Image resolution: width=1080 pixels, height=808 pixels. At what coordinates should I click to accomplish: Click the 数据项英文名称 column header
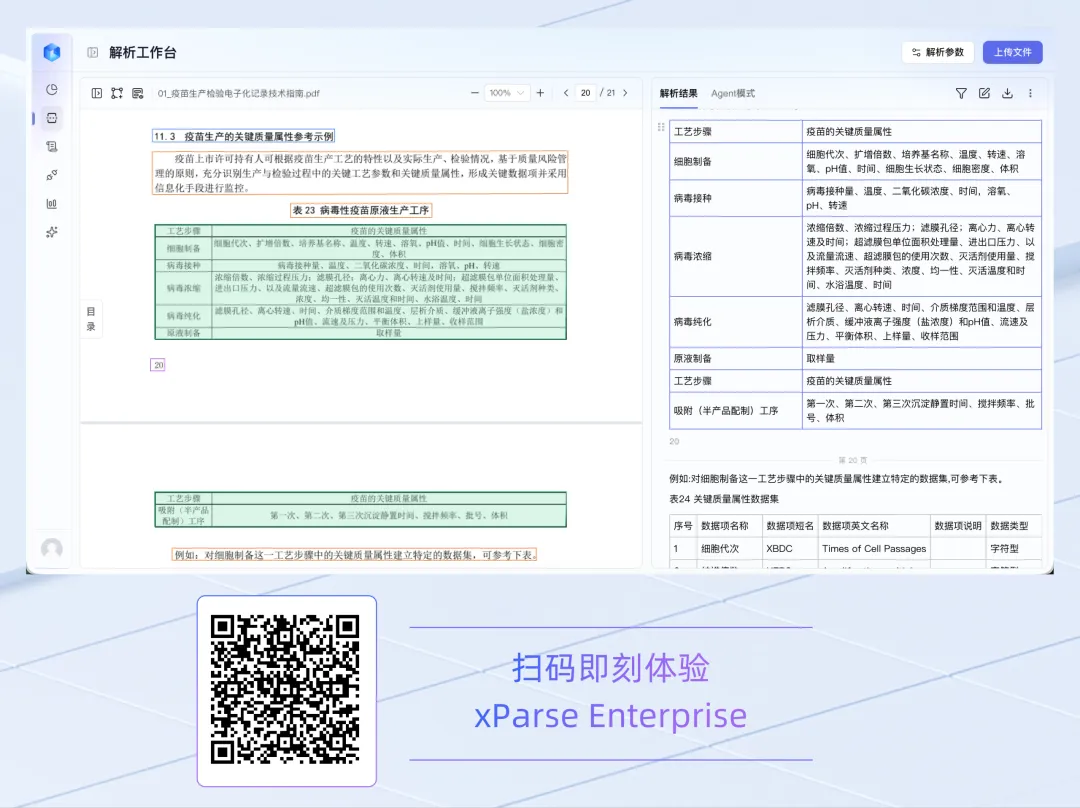[x=873, y=526]
